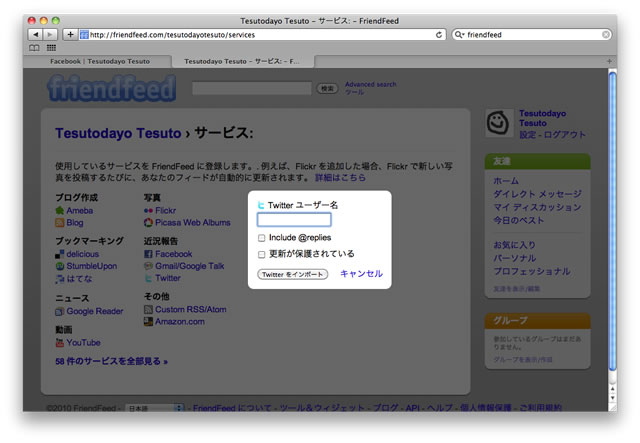Click the Safari forward arrow button
640x443 pixels.
click(x=50, y=35)
